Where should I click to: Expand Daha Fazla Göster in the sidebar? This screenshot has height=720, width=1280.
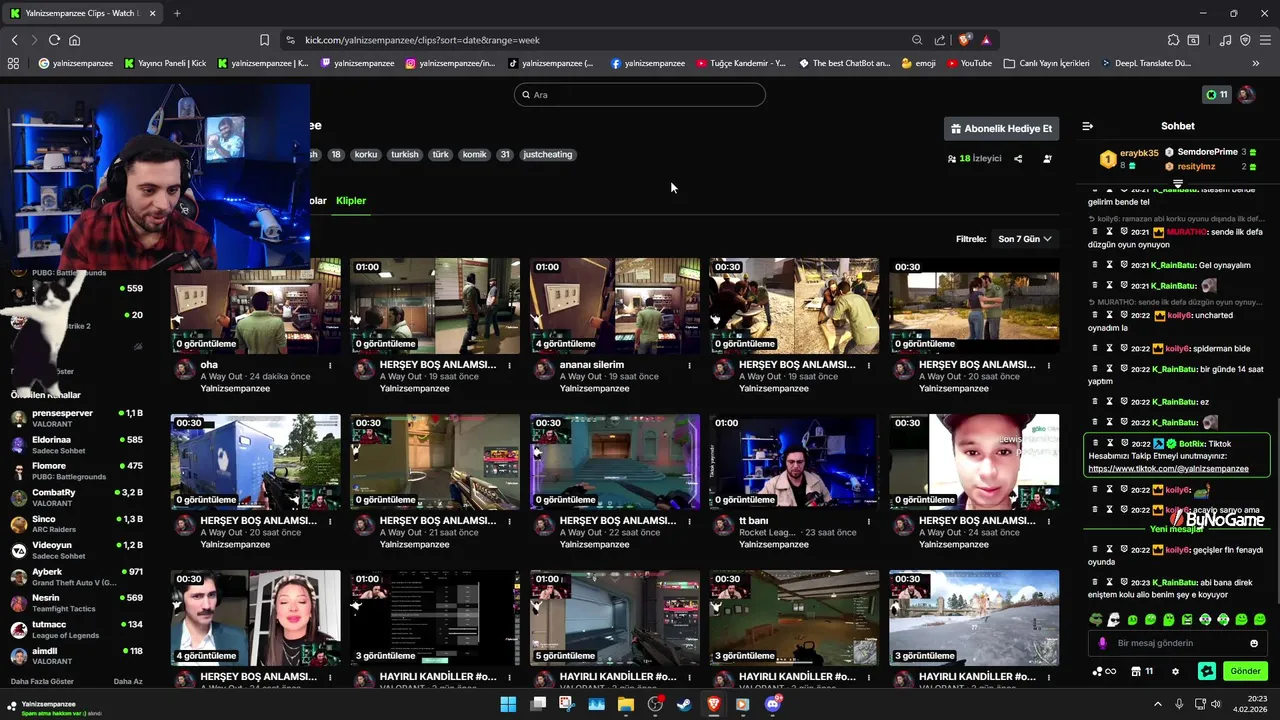coord(42,681)
